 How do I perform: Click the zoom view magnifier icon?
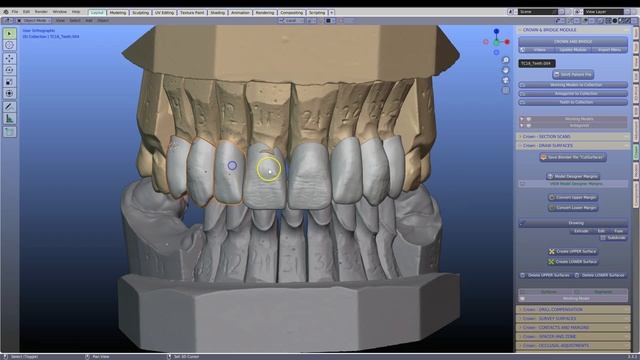tap(506, 60)
